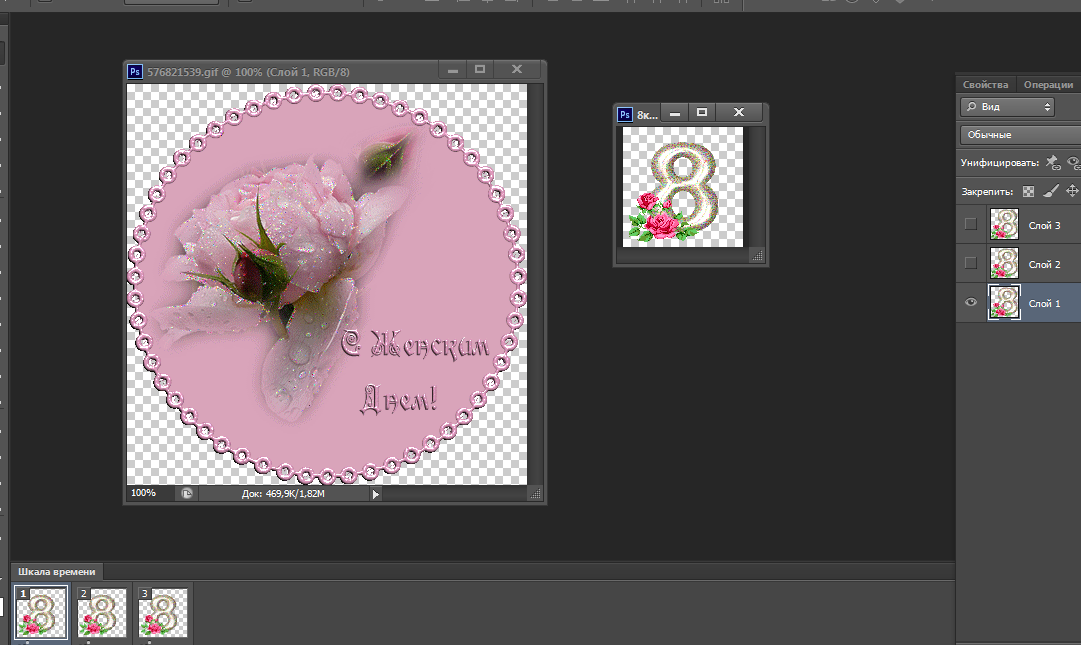Open the Обычные blend mode dropdown

[1020, 134]
